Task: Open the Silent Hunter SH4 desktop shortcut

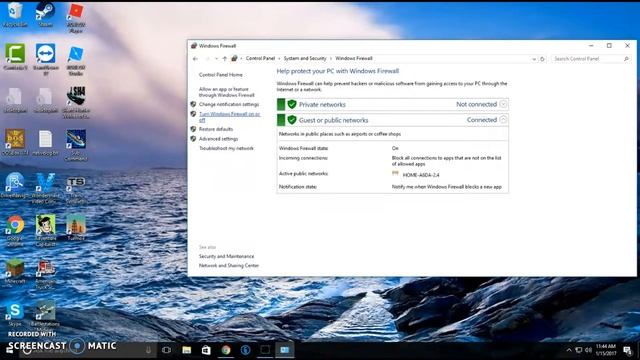Action: pos(76,103)
